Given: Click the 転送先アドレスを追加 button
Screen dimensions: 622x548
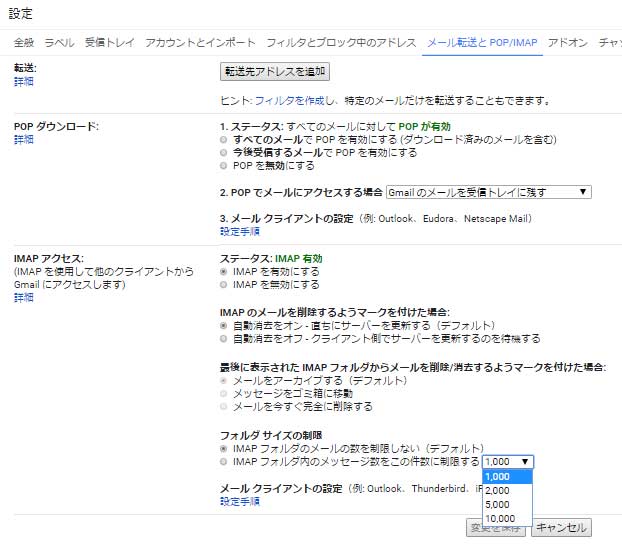Looking at the screenshot, I should (275, 72).
